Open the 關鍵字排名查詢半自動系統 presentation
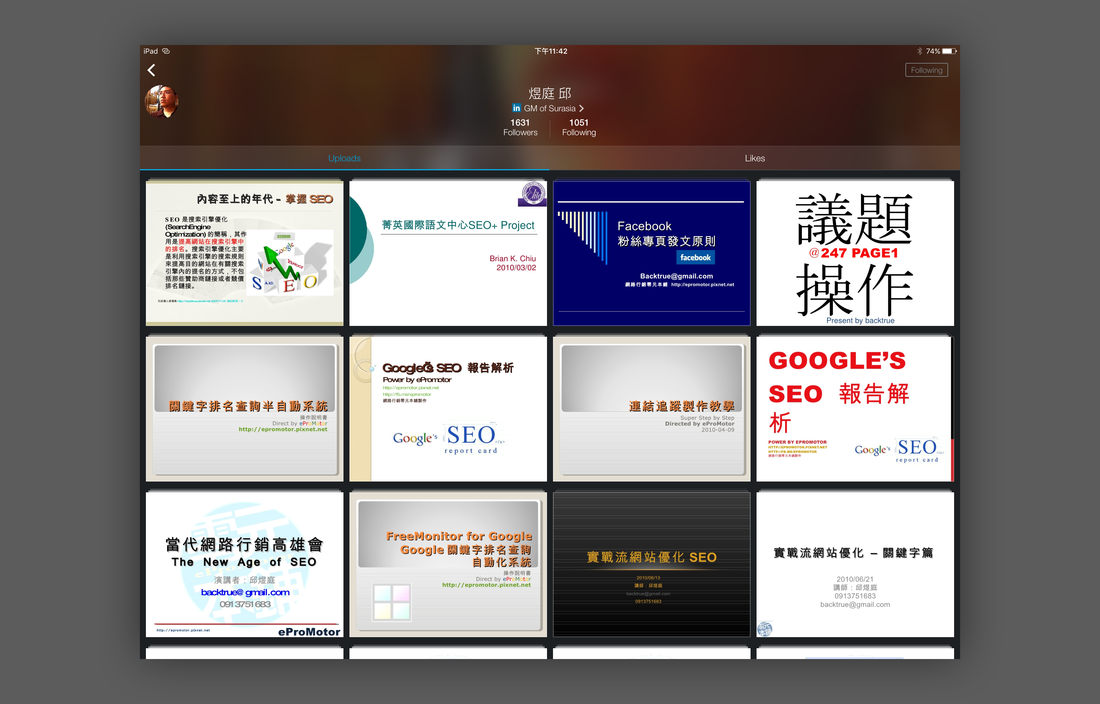This screenshot has height=704, width=1100. [x=245, y=409]
